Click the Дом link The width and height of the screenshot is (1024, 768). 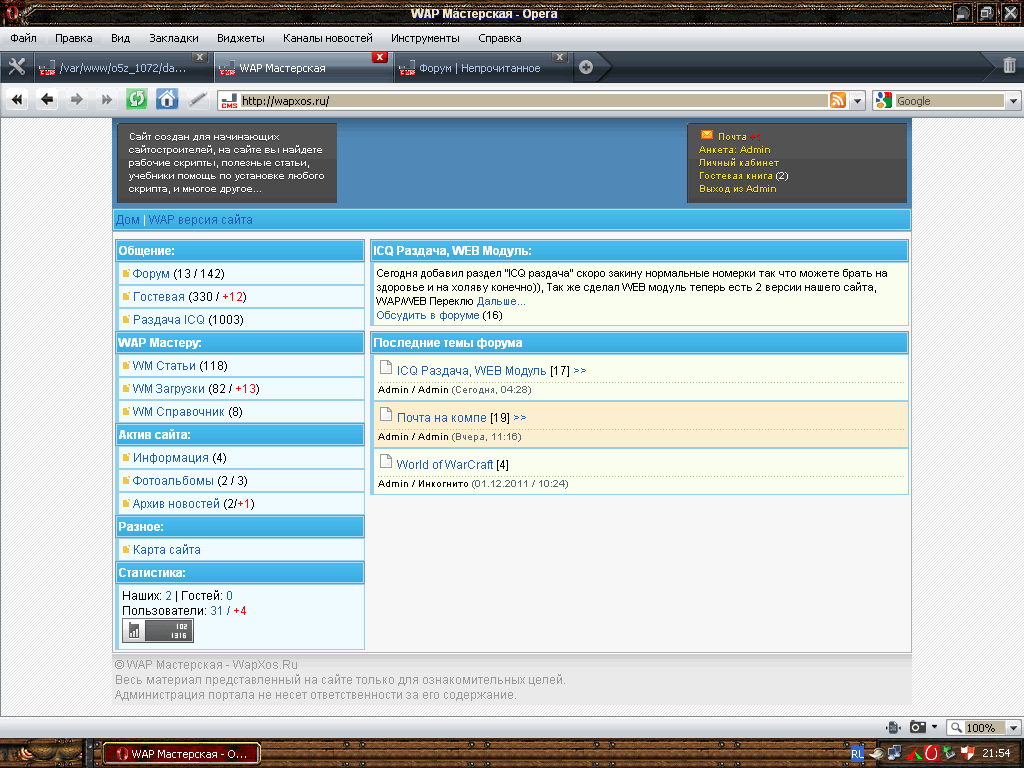click(x=127, y=220)
